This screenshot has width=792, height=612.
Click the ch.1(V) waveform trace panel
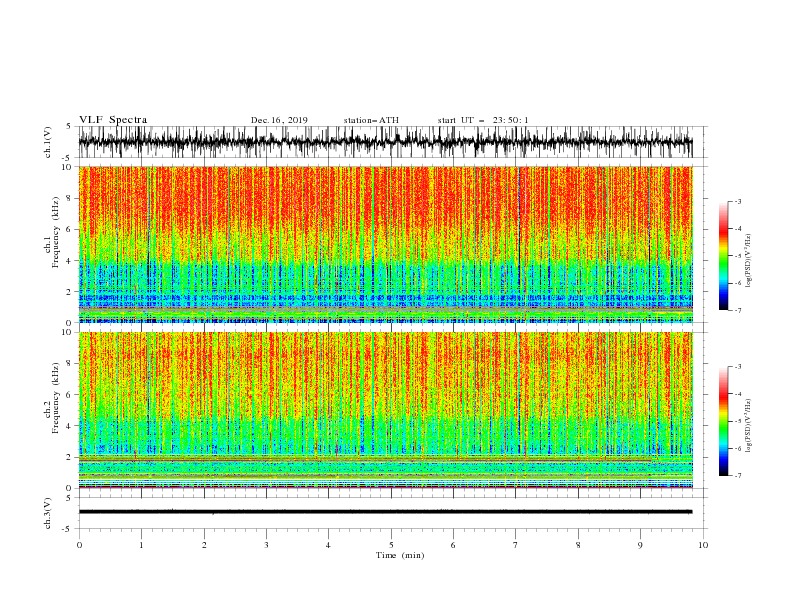coord(385,142)
